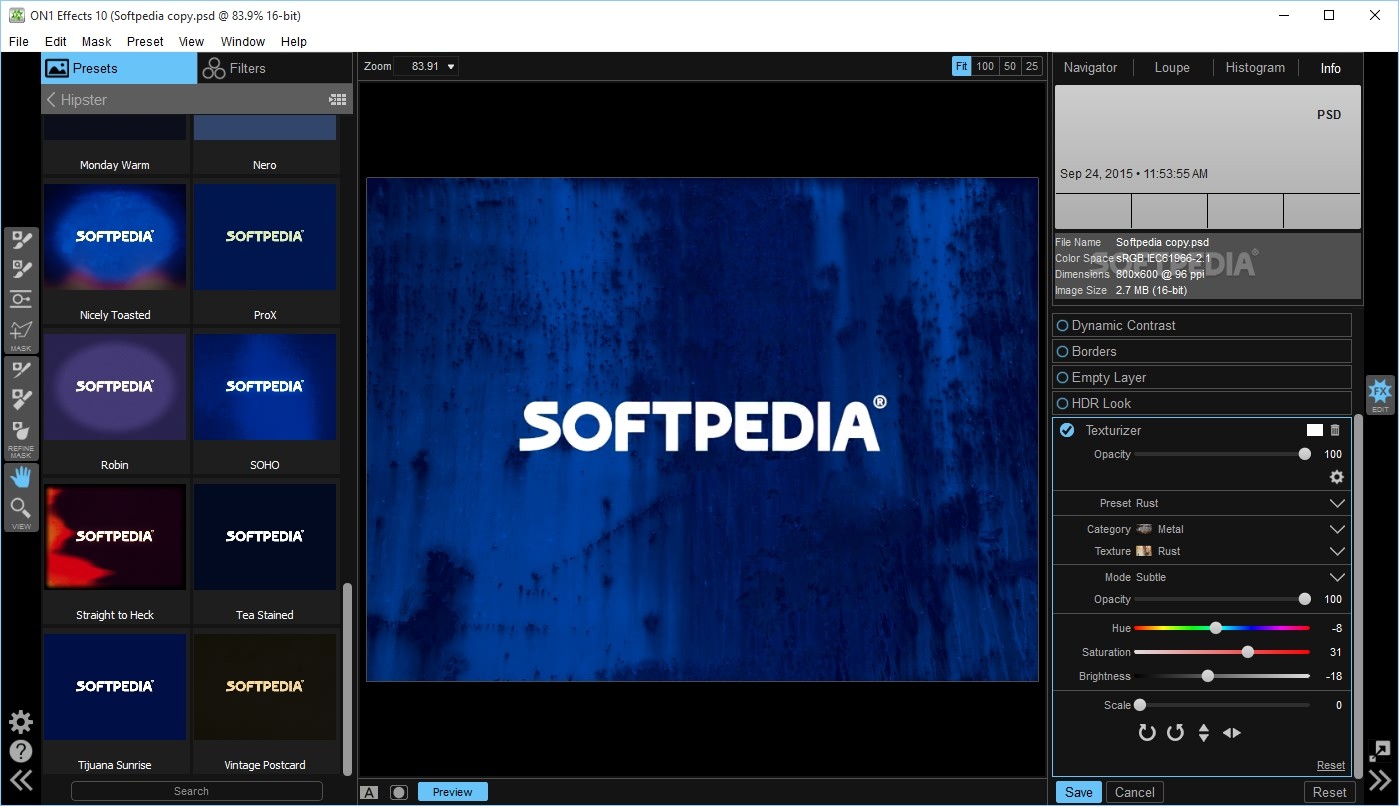The height and width of the screenshot is (806, 1399).
Task: Adjust the Scale slider handle
Action: tap(1139, 705)
